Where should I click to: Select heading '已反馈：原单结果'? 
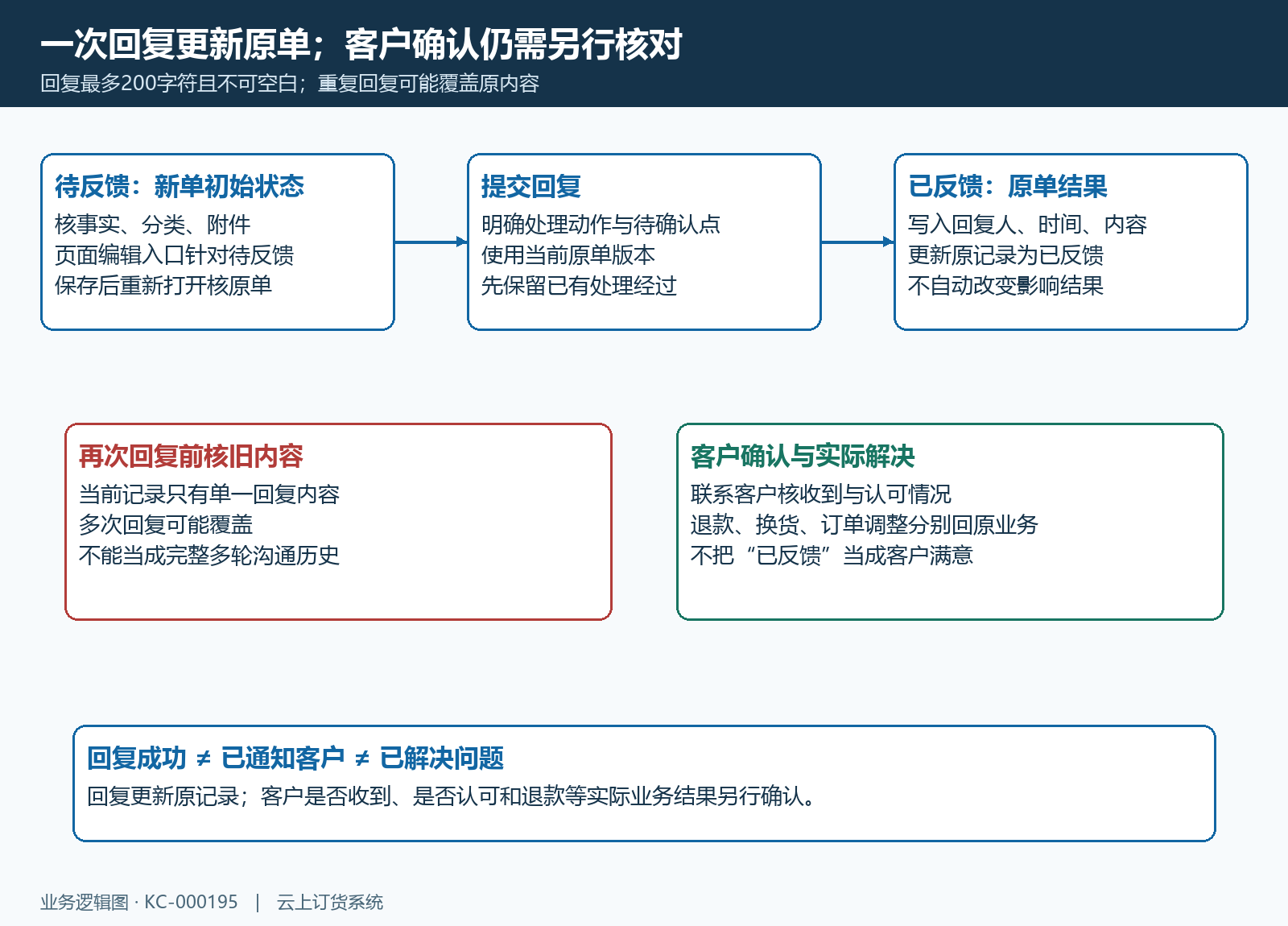1008,186
